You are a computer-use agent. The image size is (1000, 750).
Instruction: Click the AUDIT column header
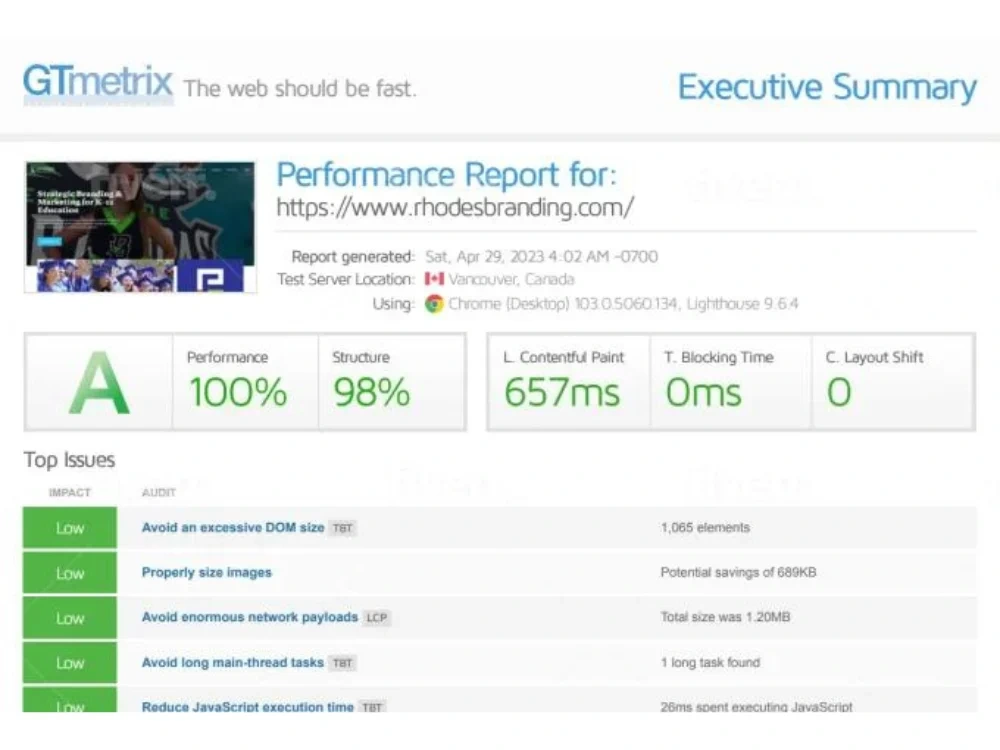coord(159,492)
